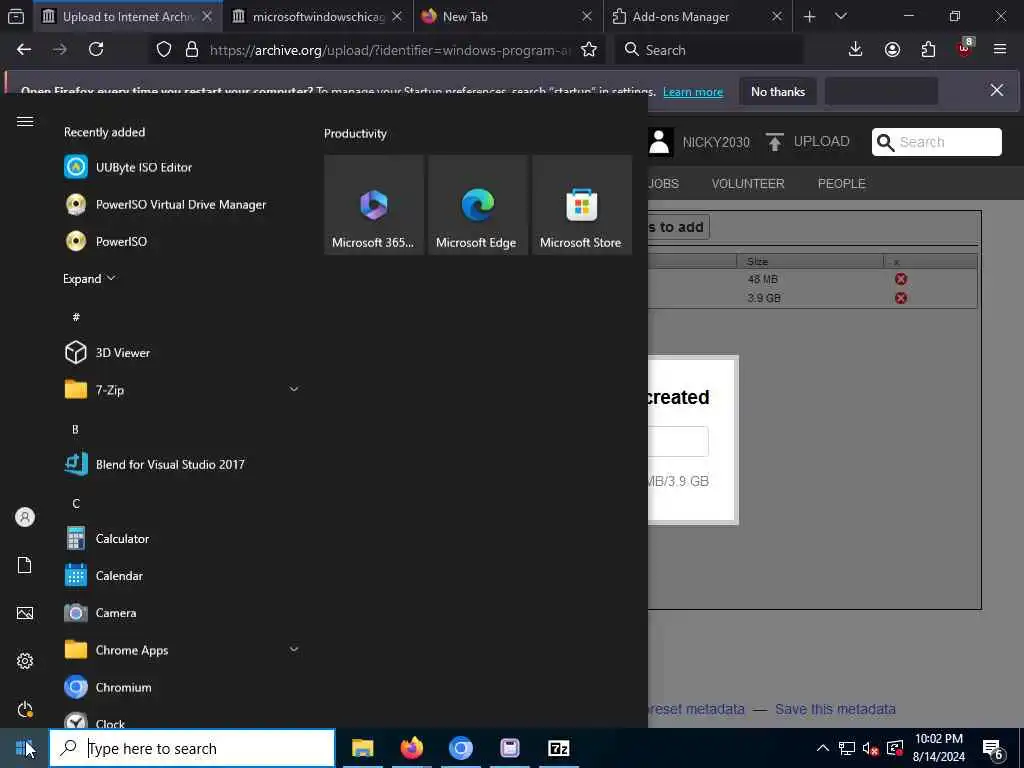
Task: Expand the Chrome Apps folder
Action: pos(294,650)
